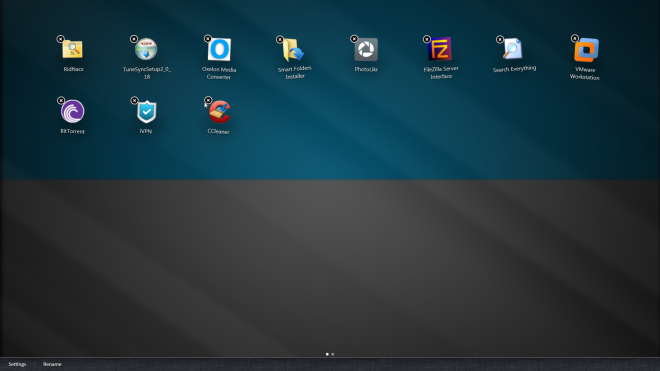Click the TuneSyncSetup2_0_18 label text

pos(146,73)
